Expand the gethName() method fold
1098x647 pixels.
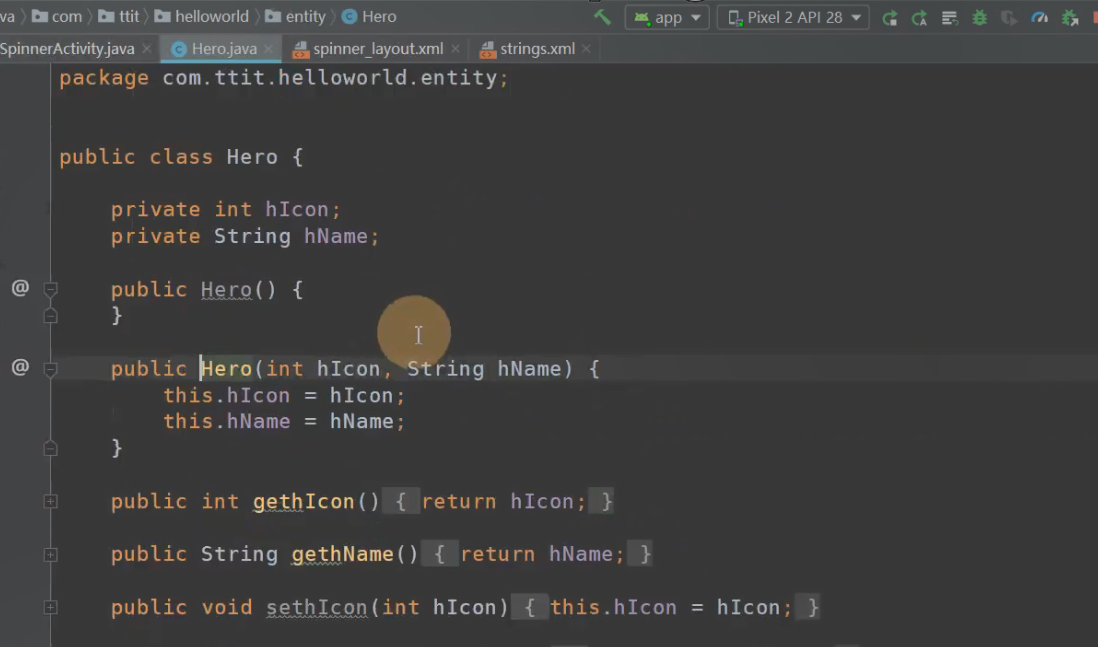click(50, 555)
